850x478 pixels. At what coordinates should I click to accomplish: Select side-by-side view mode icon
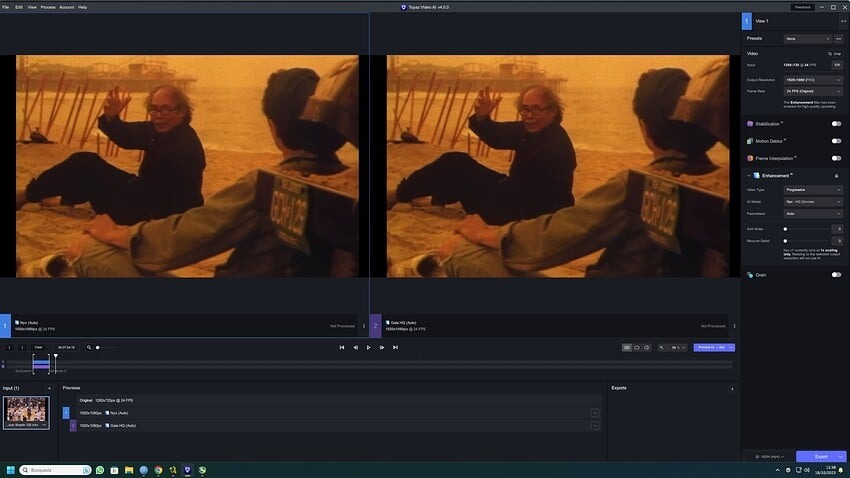point(627,347)
